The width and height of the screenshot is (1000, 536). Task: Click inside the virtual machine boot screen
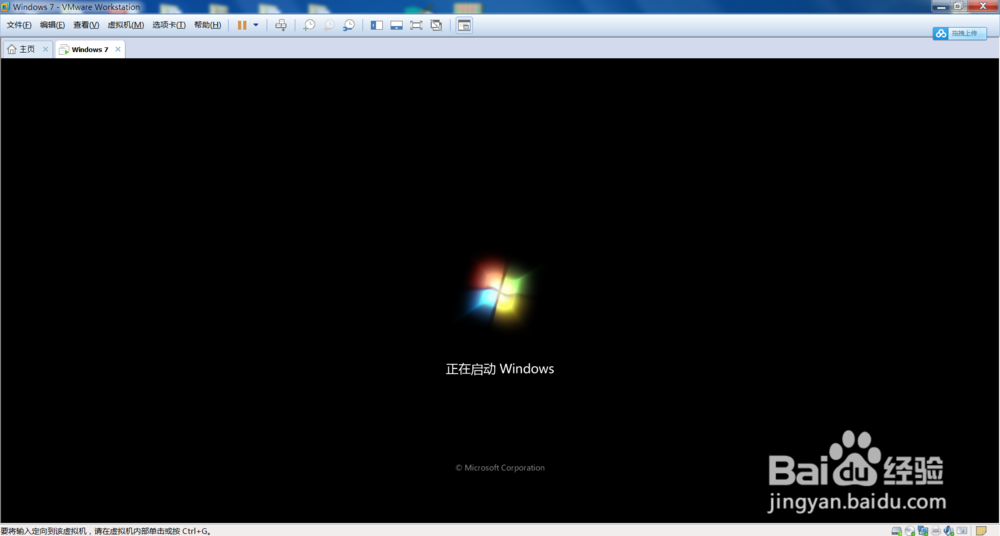coord(499,290)
